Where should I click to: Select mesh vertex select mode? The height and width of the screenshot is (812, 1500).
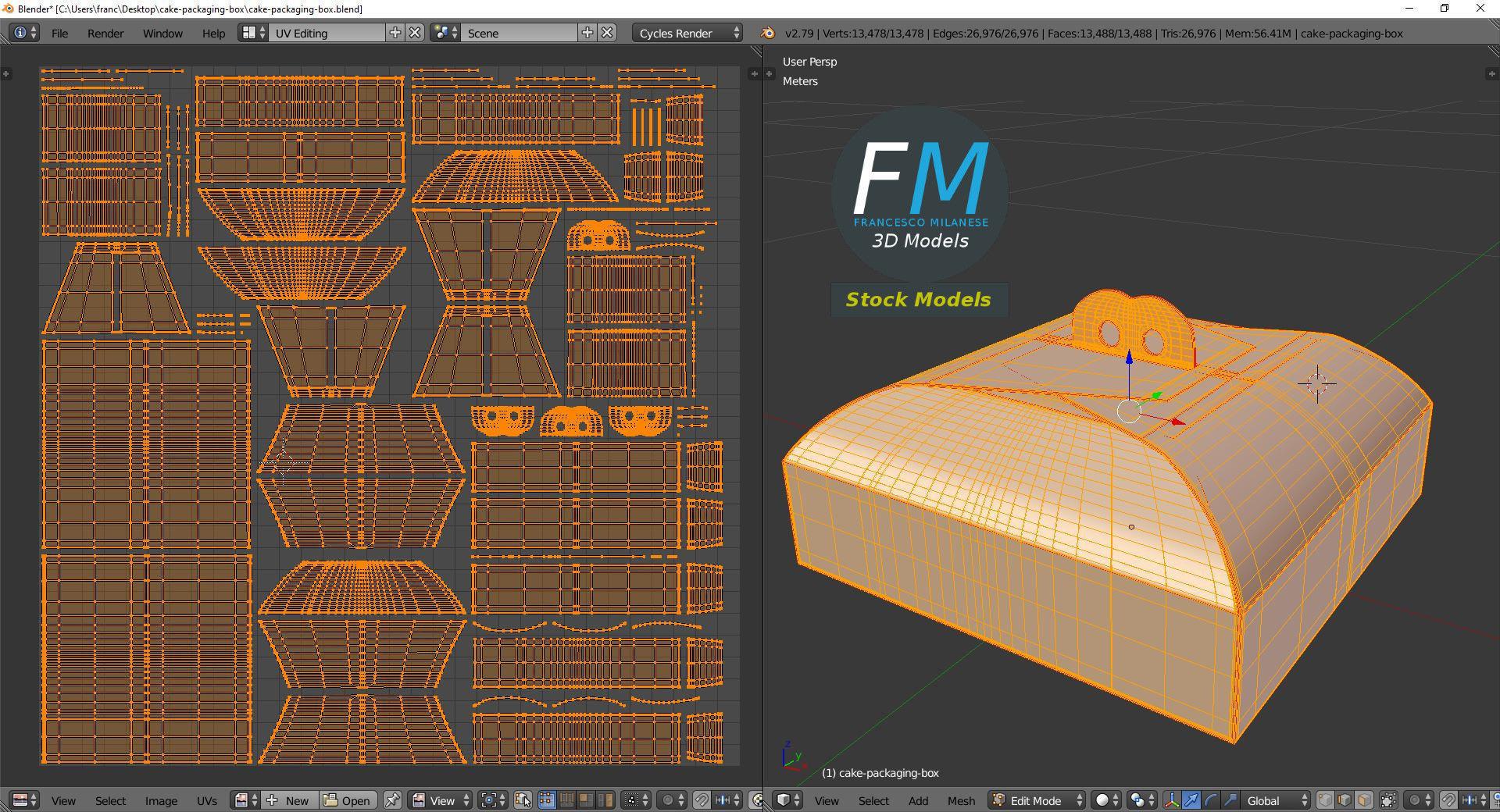[1326, 800]
